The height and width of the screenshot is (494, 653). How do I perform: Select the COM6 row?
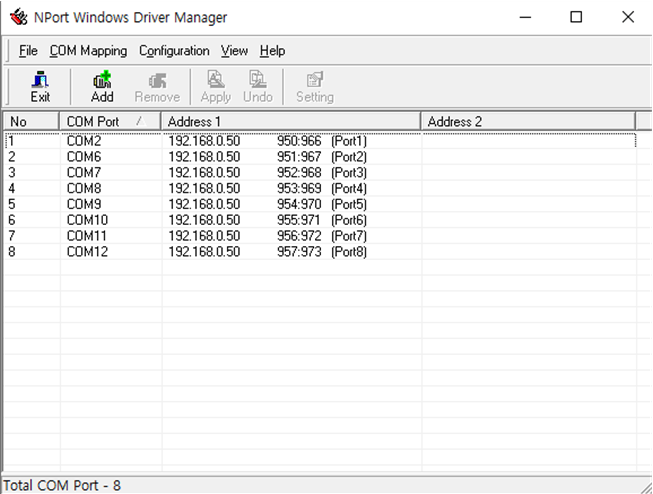coord(320,157)
